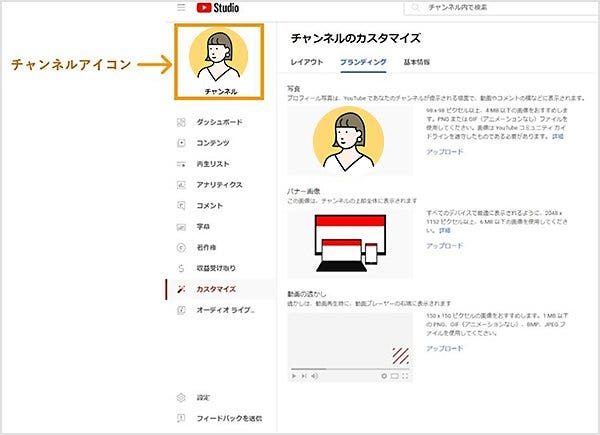Click the ダッシュボード sidebar icon
The width and height of the screenshot is (600, 435).
[181, 122]
